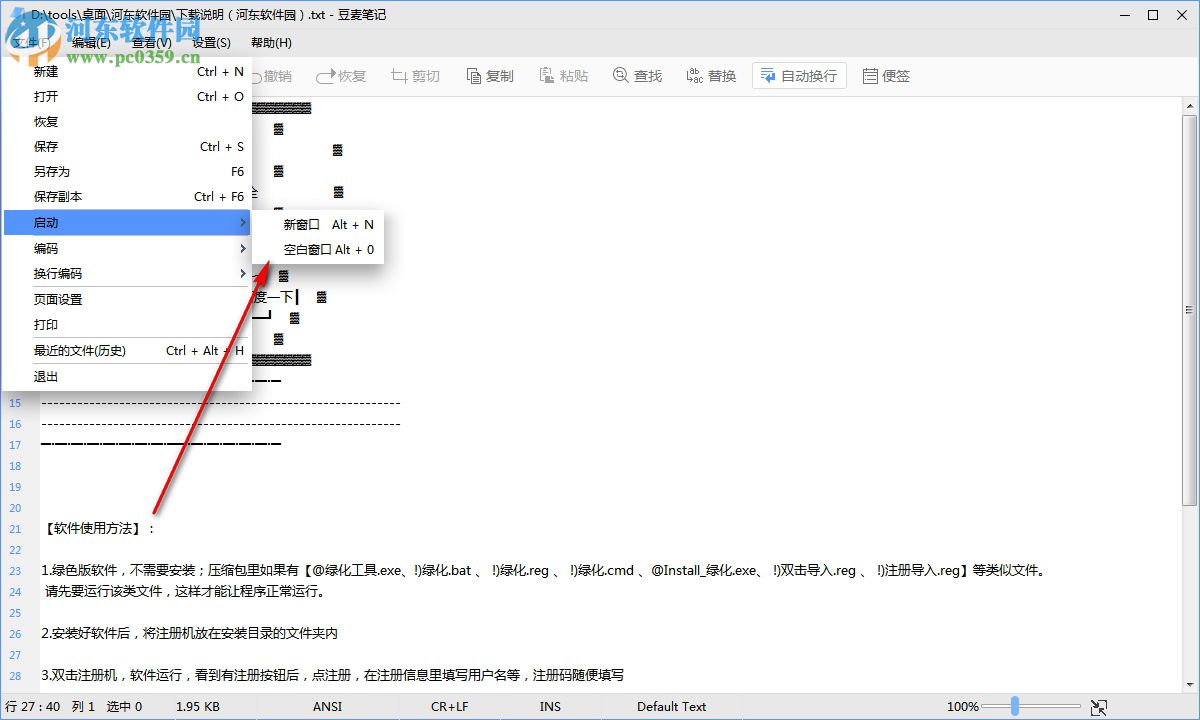Toggle insert mode via the INS indicator
The height and width of the screenshot is (720, 1200).
[549, 706]
